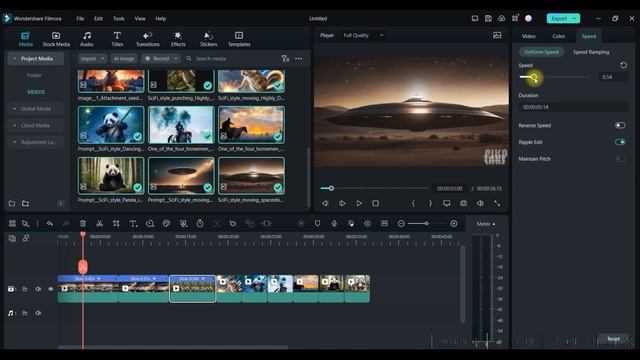Mute the audio track speaker icon

(38, 313)
